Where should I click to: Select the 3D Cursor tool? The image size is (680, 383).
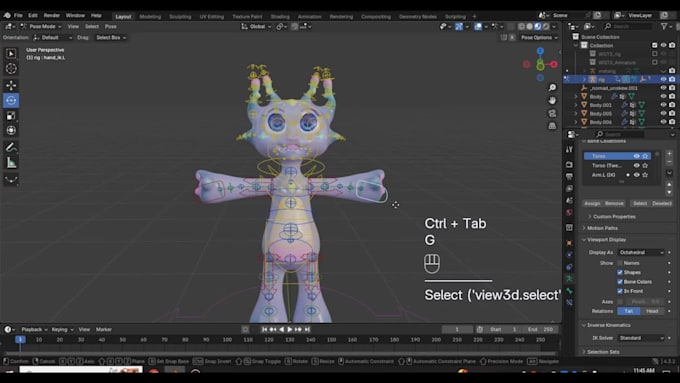click(x=11, y=69)
